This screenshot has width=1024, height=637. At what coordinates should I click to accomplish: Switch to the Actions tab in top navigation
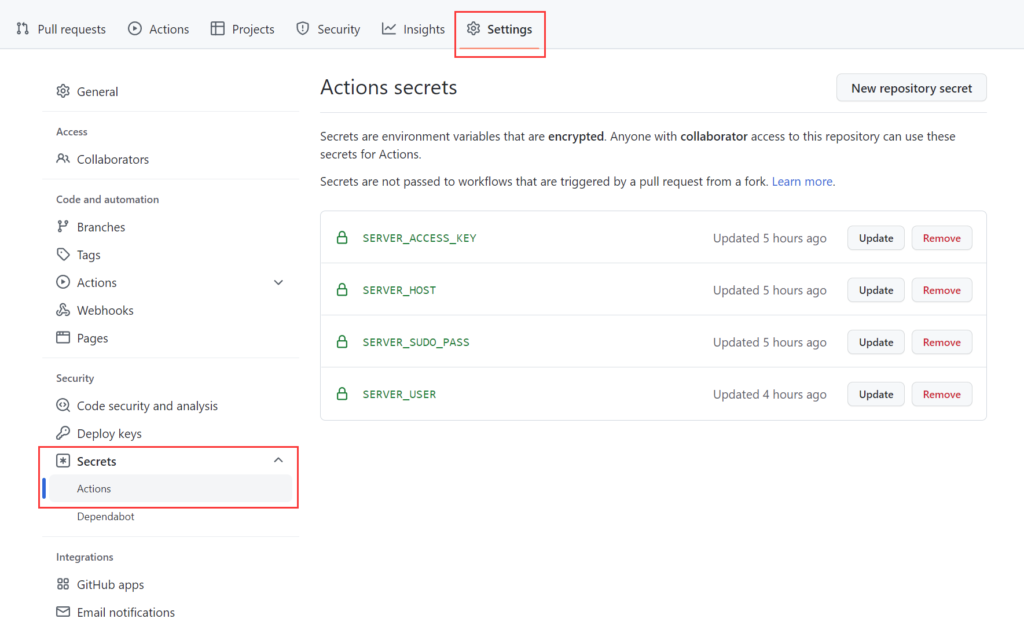(x=159, y=29)
